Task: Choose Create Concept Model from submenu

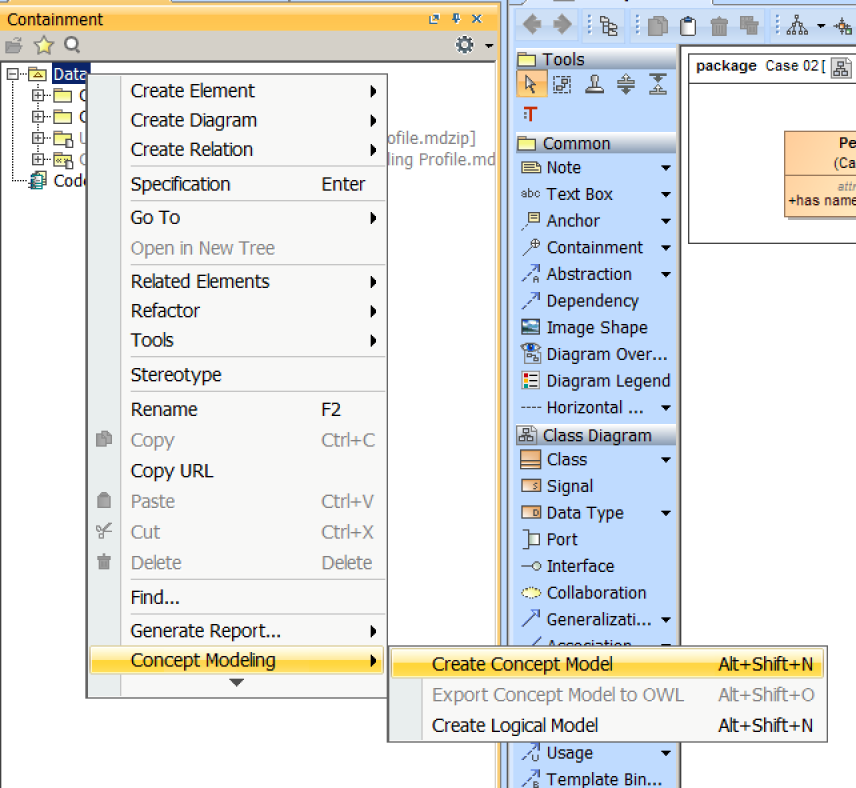Action: tap(522, 665)
